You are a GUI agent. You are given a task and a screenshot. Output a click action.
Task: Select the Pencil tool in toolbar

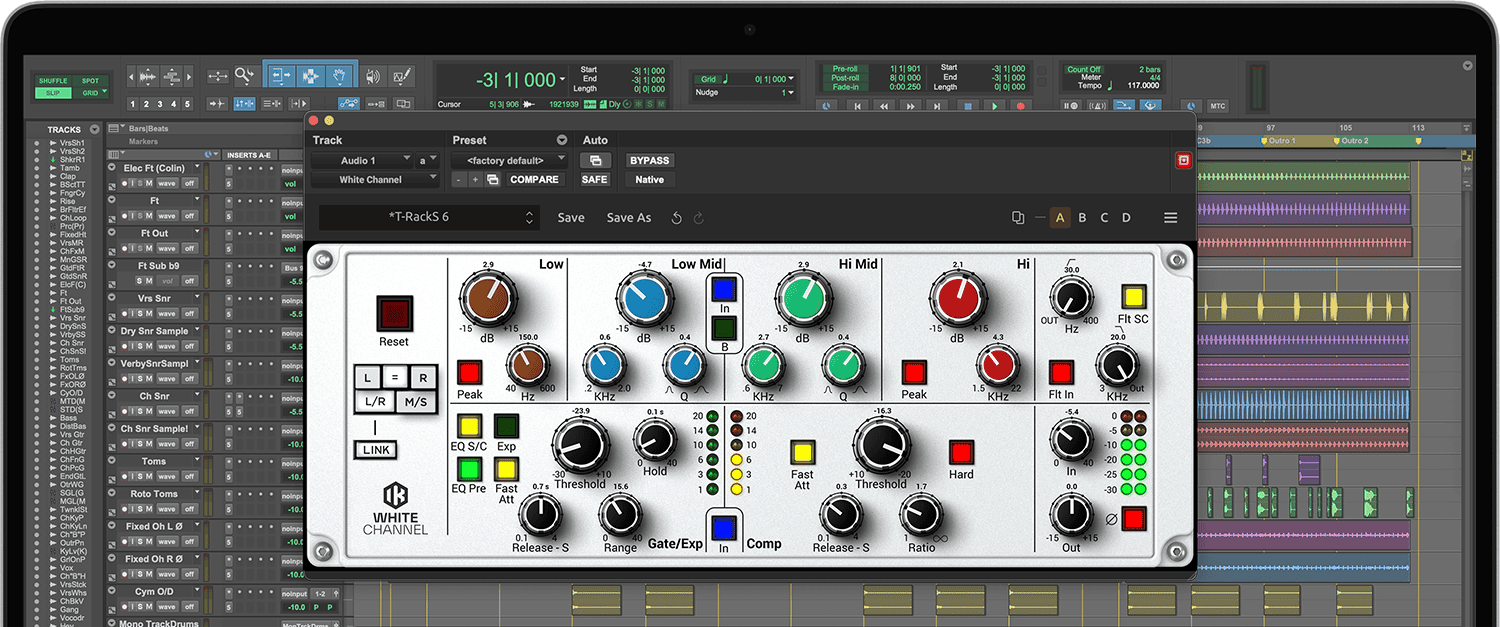[402, 76]
